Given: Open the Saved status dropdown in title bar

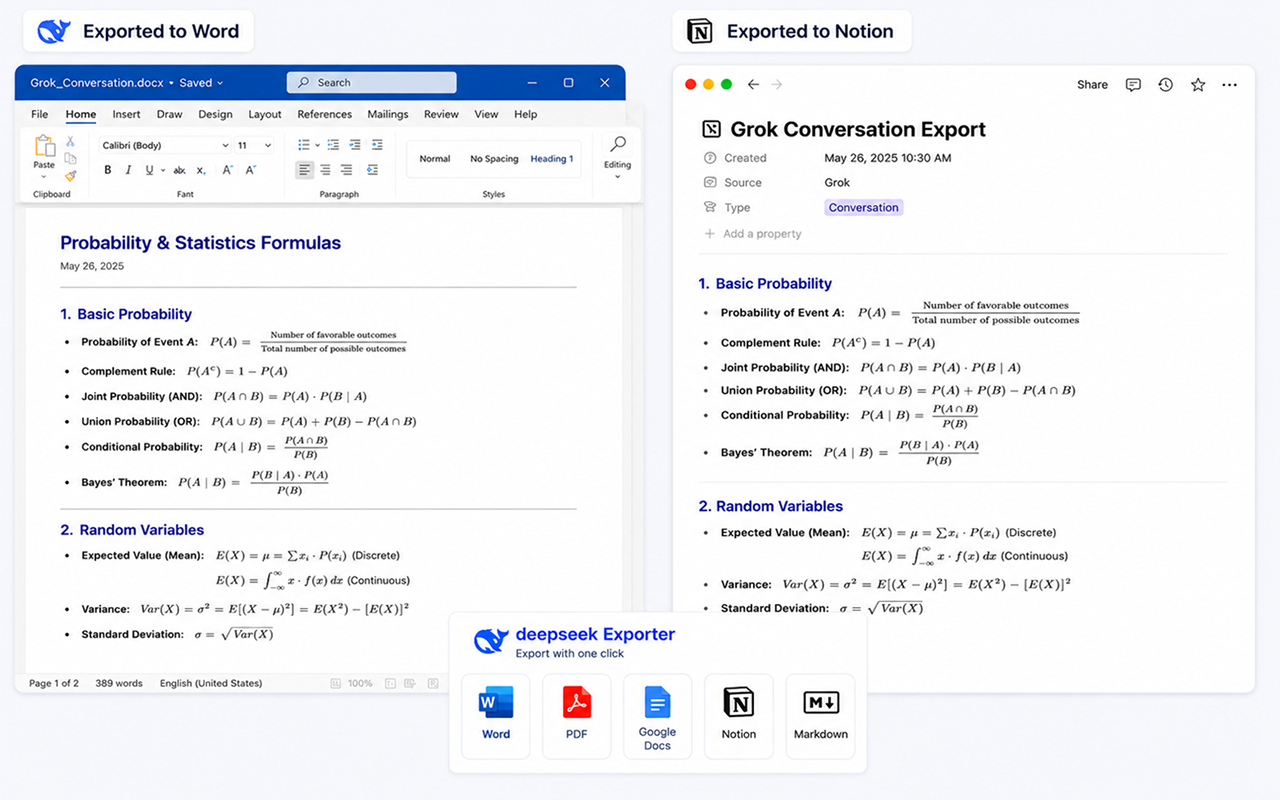Looking at the screenshot, I should pyautogui.click(x=201, y=83).
